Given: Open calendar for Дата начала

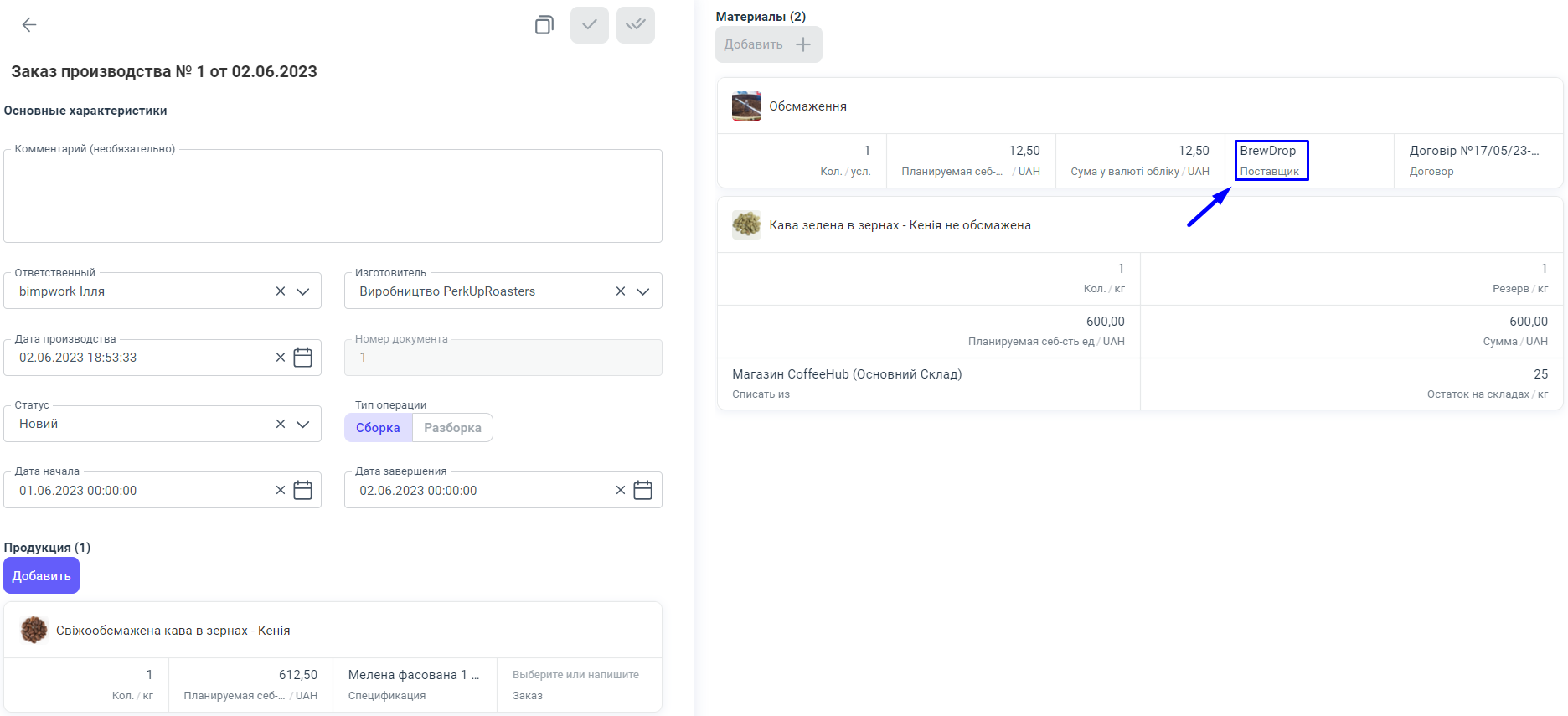Looking at the screenshot, I should [303, 491].
